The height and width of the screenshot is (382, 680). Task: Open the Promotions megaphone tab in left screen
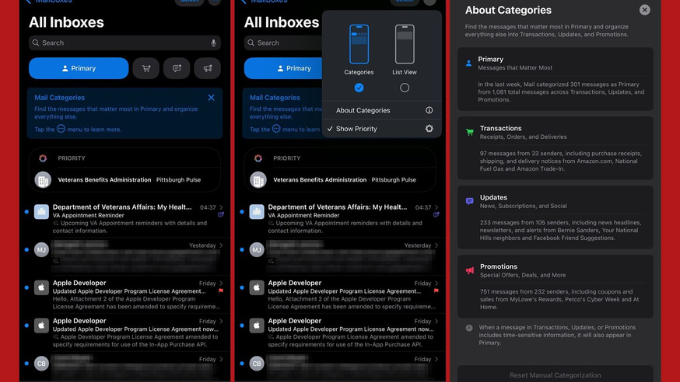[x=207, y=68]
